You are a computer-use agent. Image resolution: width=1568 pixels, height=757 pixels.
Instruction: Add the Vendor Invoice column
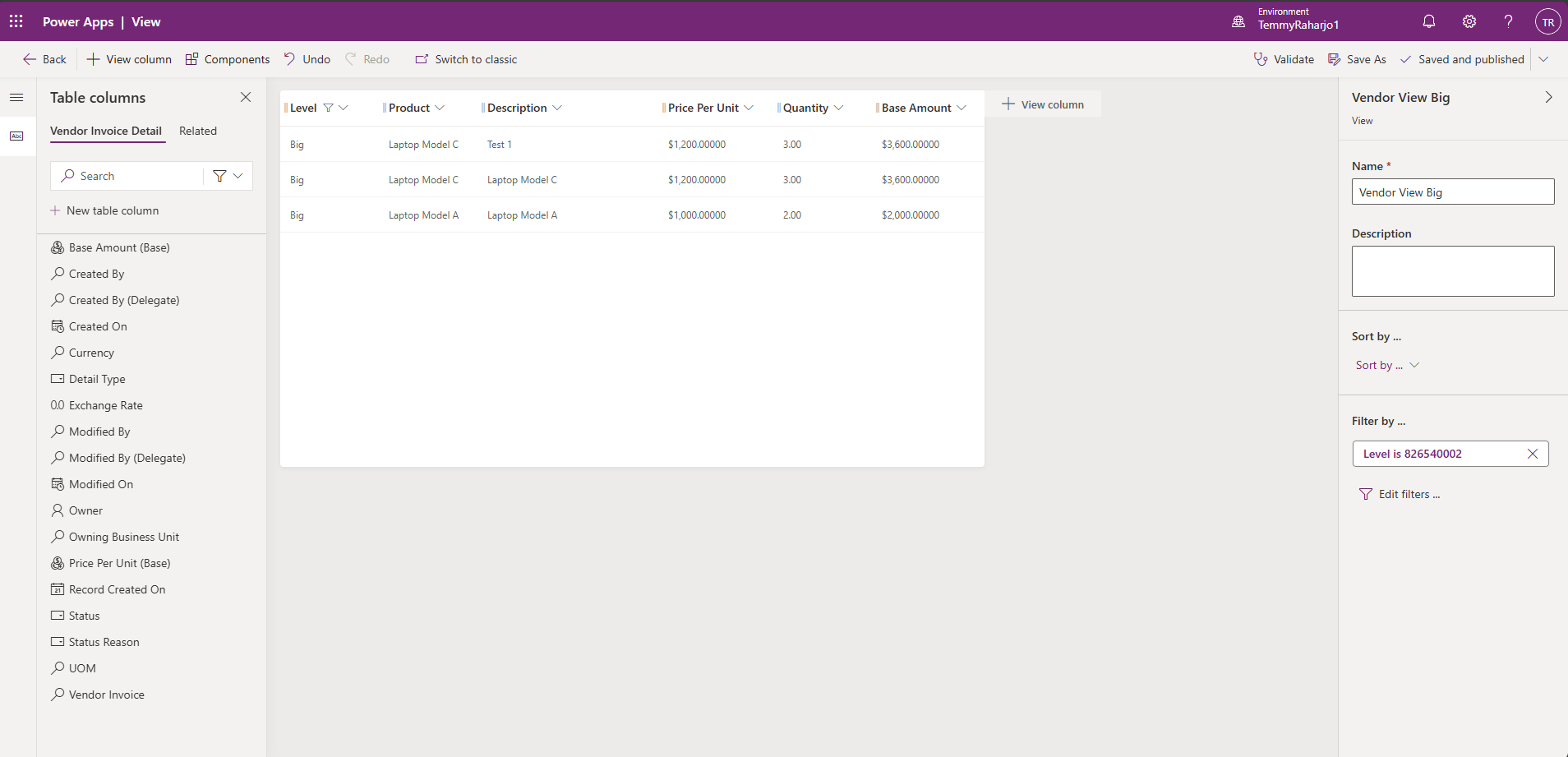pyautogui.click(x=98, y=695)
